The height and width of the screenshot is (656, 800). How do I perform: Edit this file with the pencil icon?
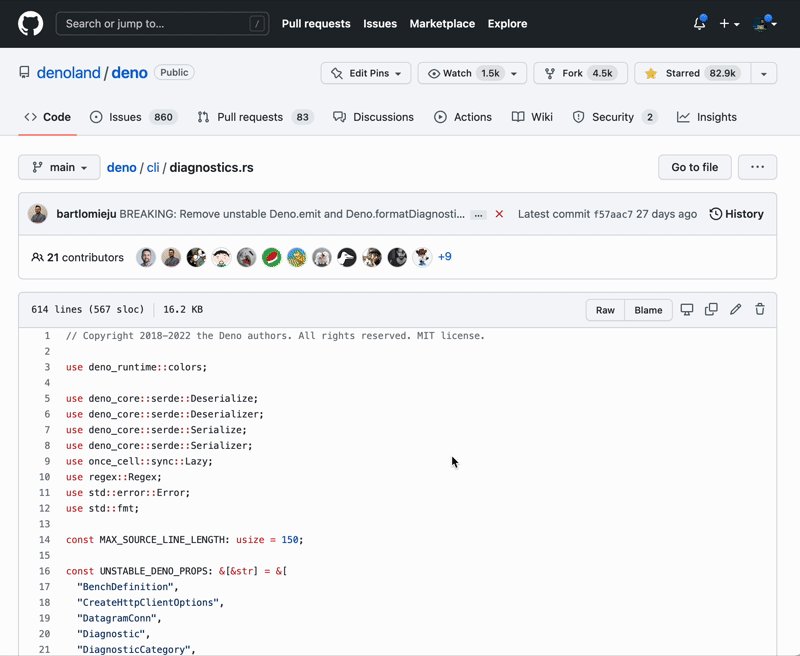(735, 309)
